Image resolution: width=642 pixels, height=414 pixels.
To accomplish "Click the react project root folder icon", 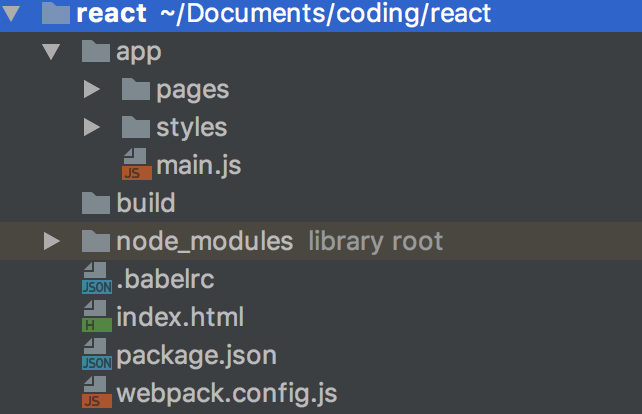I will pyautogui.click(x=57, y=14).
